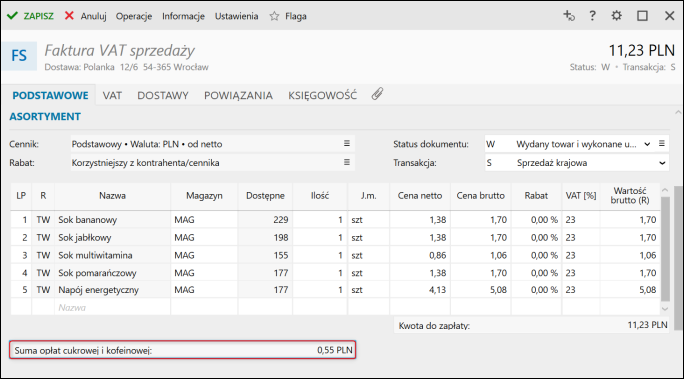Switch to the VAT tab

click(x=112, y=96)
